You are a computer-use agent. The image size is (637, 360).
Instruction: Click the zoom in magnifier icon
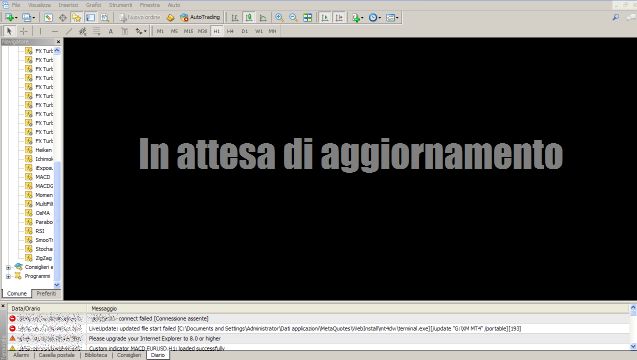[279, 17]
